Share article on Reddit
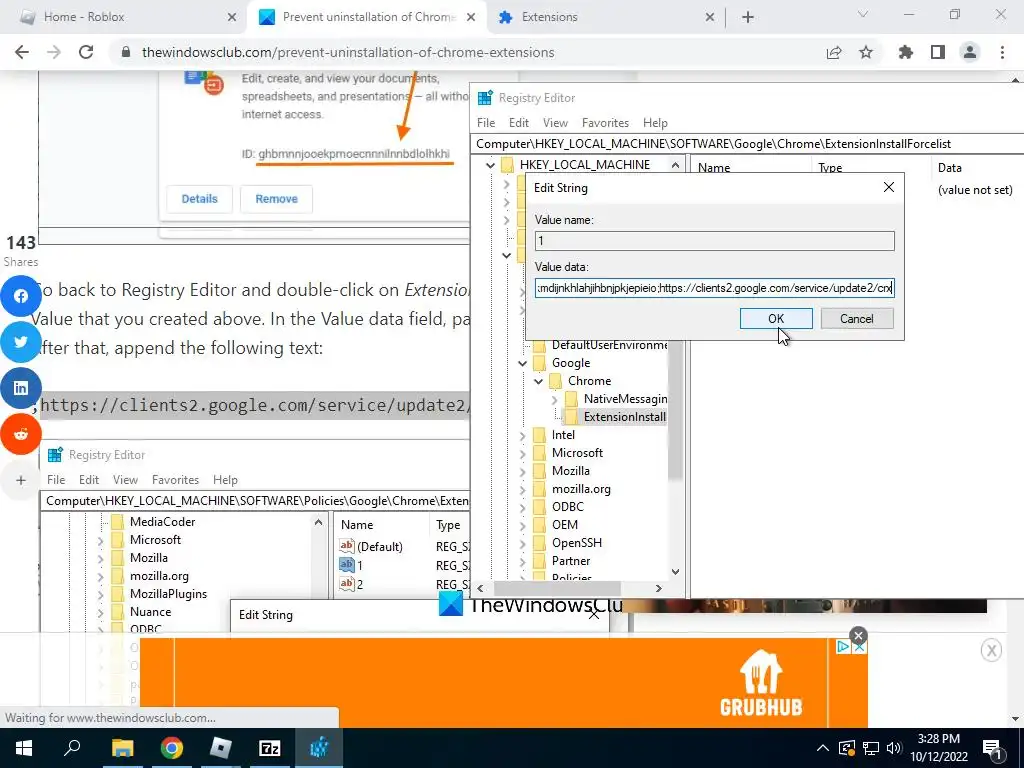 click(x=21, y=434)
